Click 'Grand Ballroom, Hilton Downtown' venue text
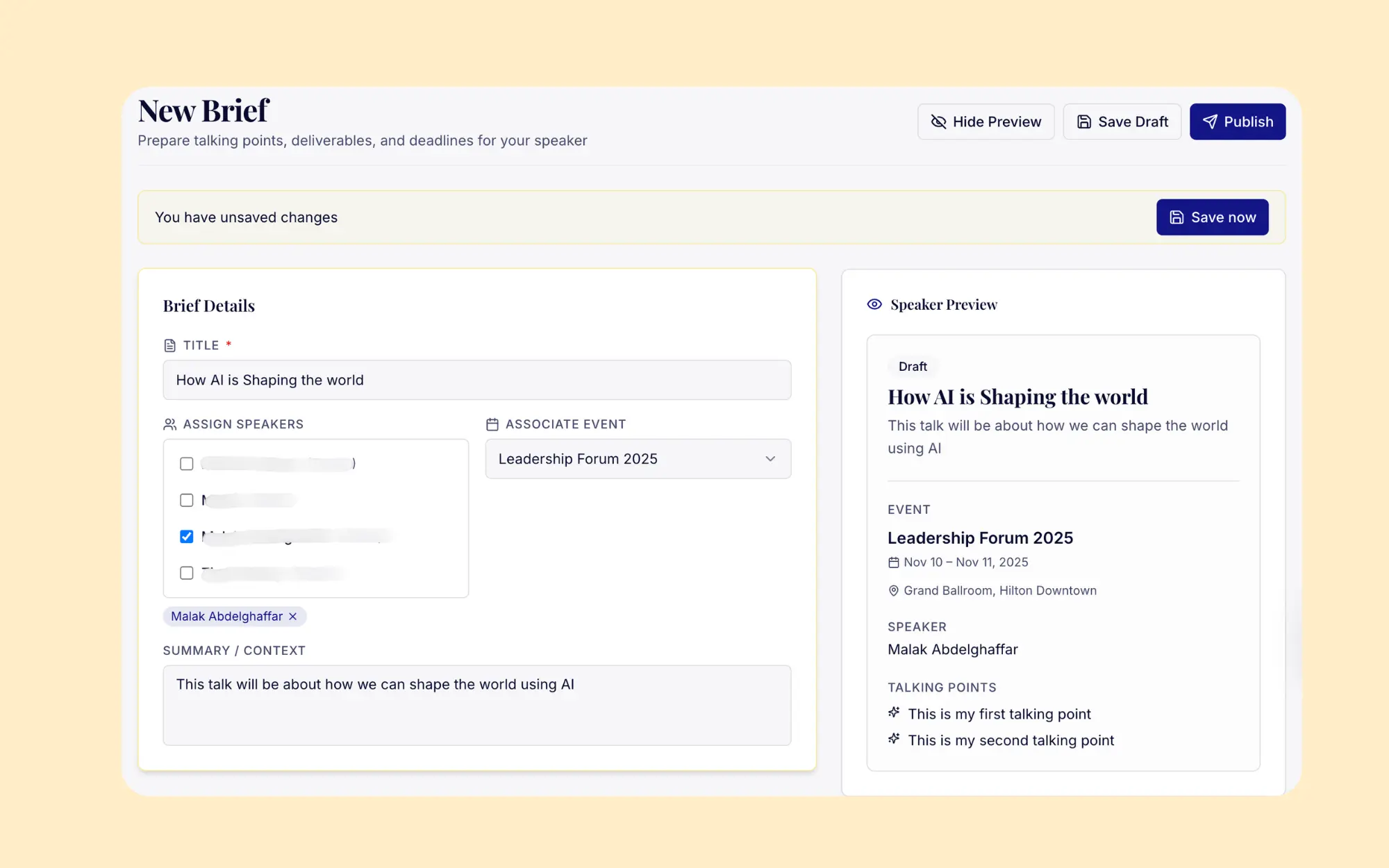This screenshot has height=868, width=1389. point(1000,591)
